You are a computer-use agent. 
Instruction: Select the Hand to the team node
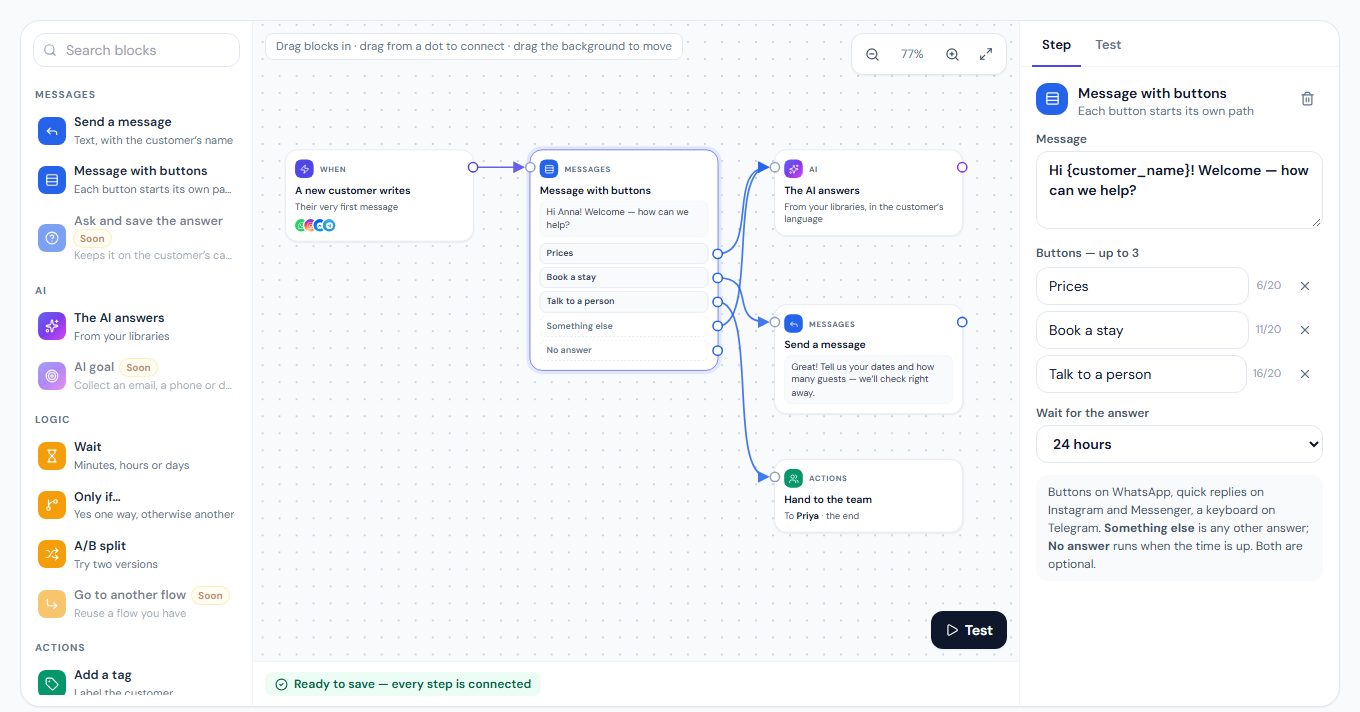click(x=868, y=496)
